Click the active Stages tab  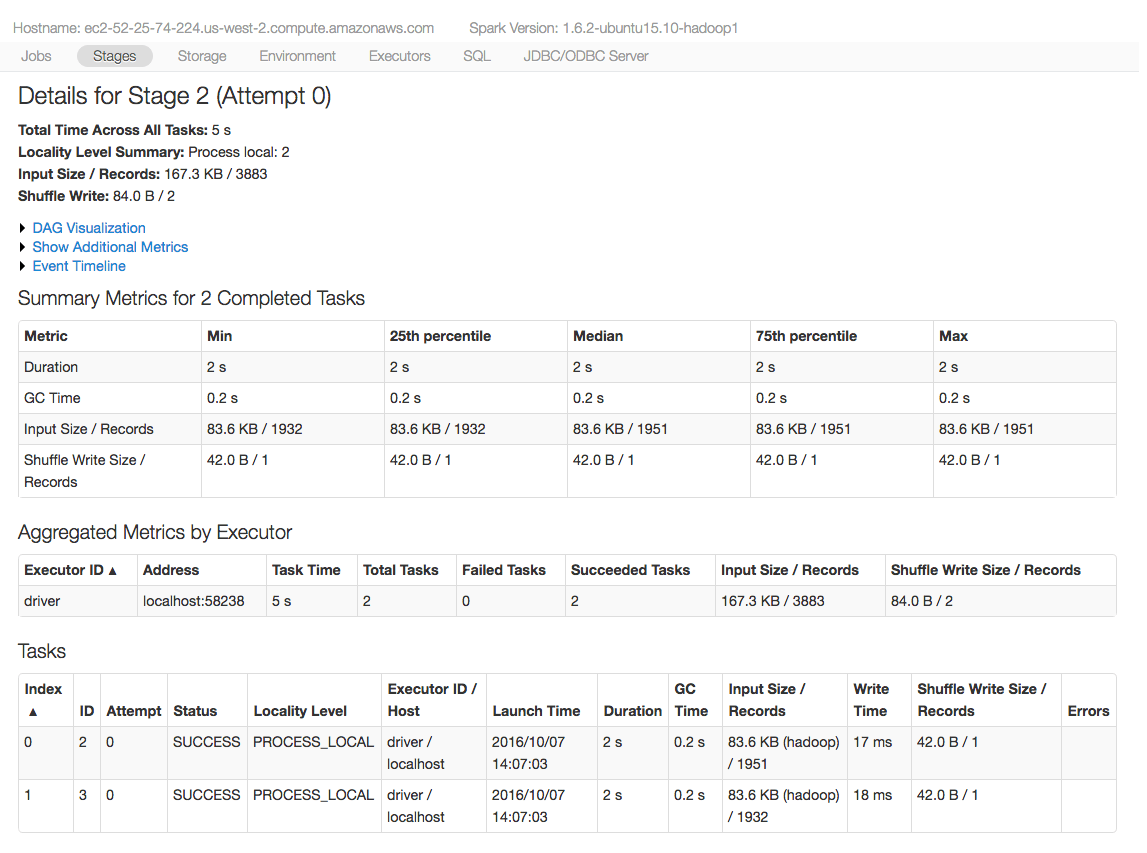pos(115,56)
